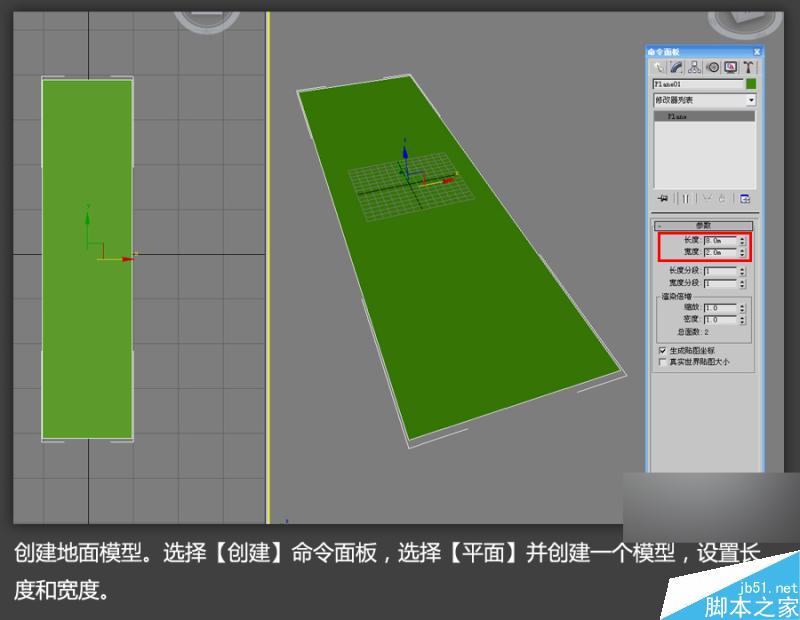800x620 pixels.
Task: Uncheck the 生成贴图坐标 checkbox
Action: click(x=660, y=348)
